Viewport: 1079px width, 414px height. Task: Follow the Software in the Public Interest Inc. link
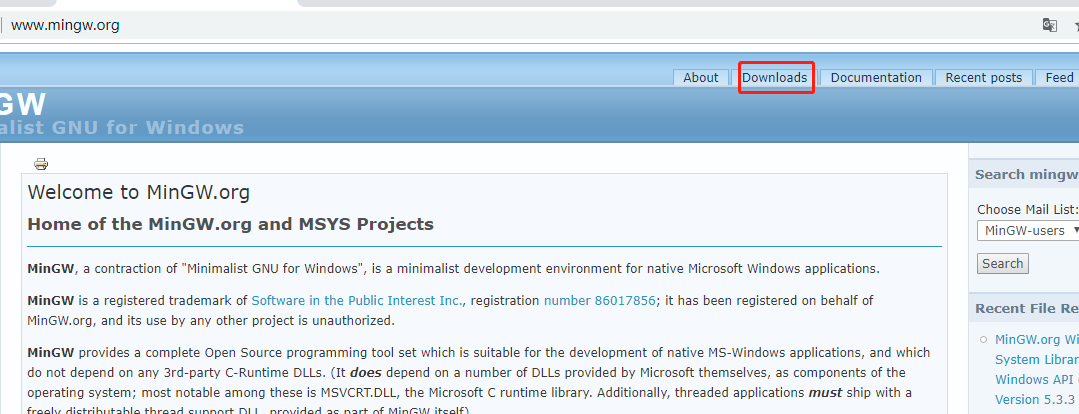tap(356, 301)
